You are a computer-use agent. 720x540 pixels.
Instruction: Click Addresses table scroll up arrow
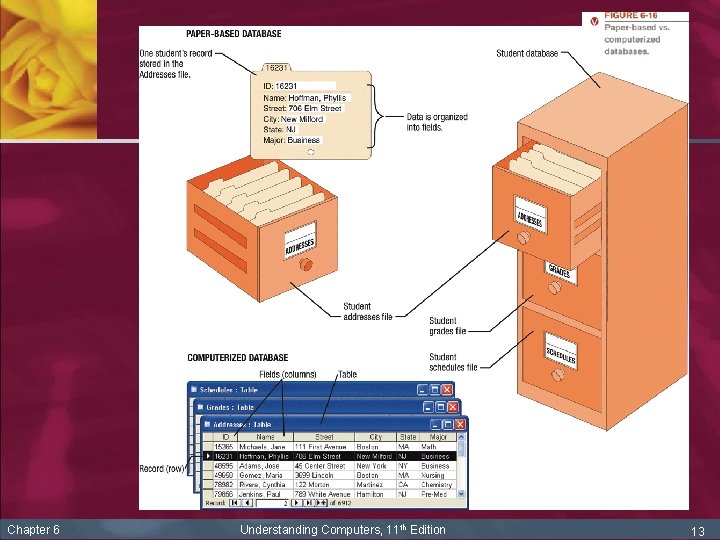pos(461,437)
